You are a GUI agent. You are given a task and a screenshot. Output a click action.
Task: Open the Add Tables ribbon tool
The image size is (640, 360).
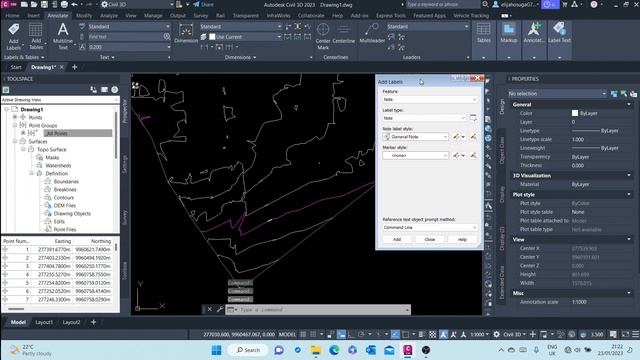tap(36, 36)
